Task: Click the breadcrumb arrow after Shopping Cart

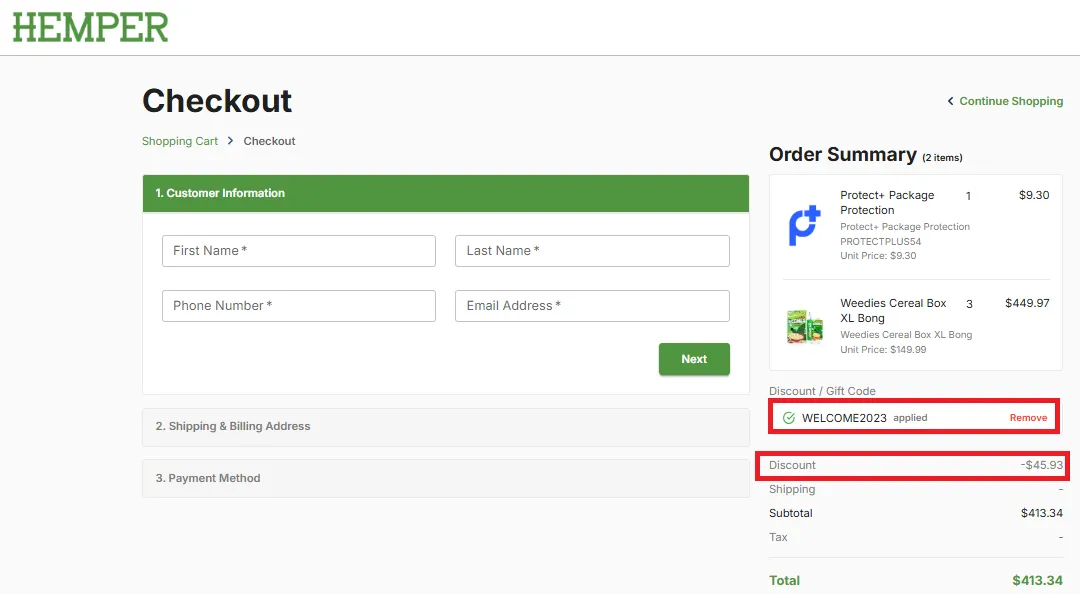Action: (x=230, y=141)
